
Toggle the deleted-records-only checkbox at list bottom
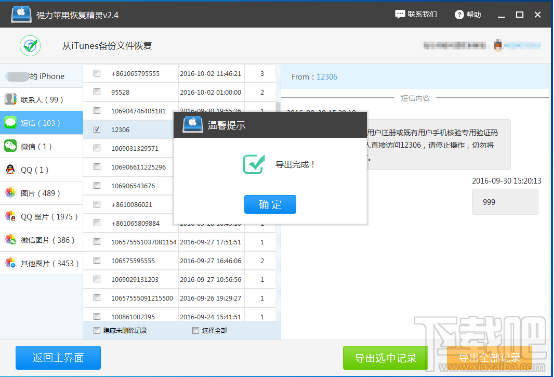point(96,330)
